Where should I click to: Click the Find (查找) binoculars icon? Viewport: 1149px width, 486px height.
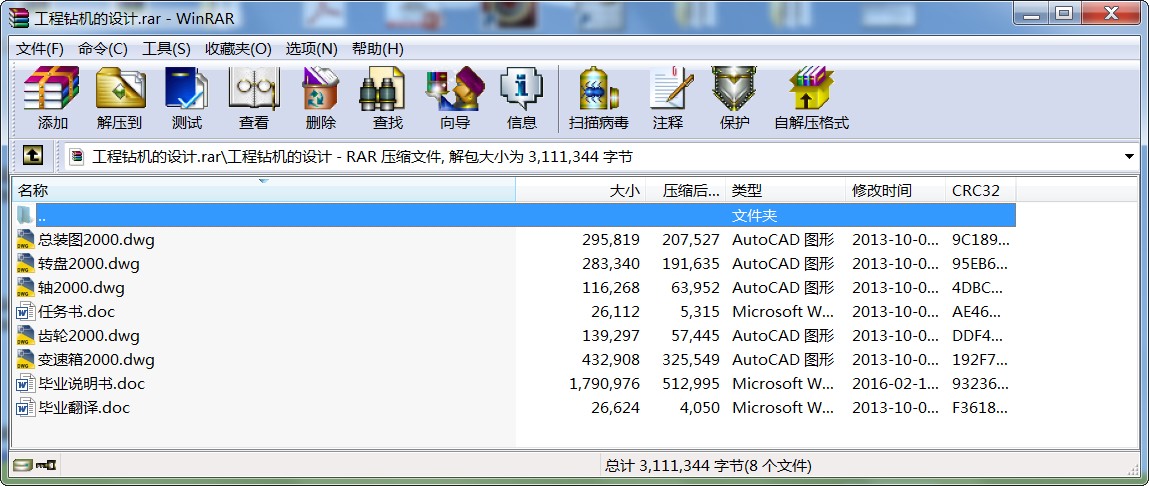point(382,88)
